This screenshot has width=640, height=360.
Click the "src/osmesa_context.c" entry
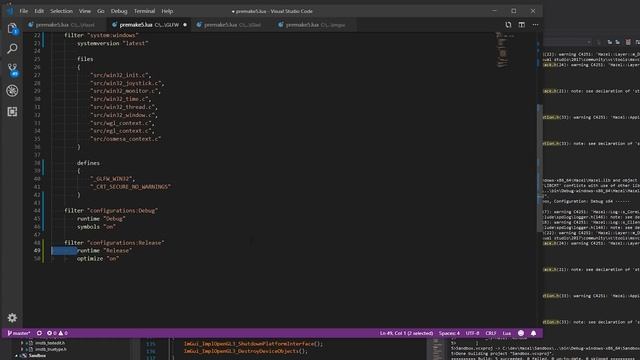click(125, 139)
